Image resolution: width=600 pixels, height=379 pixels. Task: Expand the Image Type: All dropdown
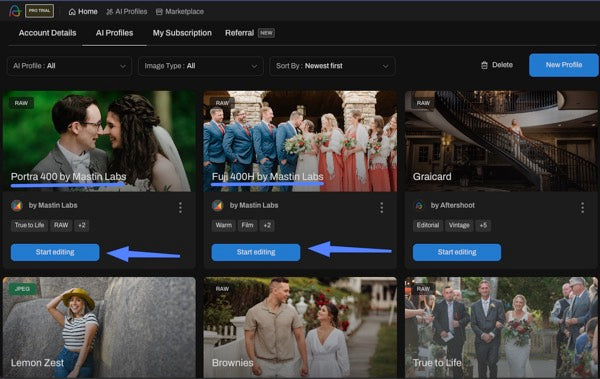[201, 66]
